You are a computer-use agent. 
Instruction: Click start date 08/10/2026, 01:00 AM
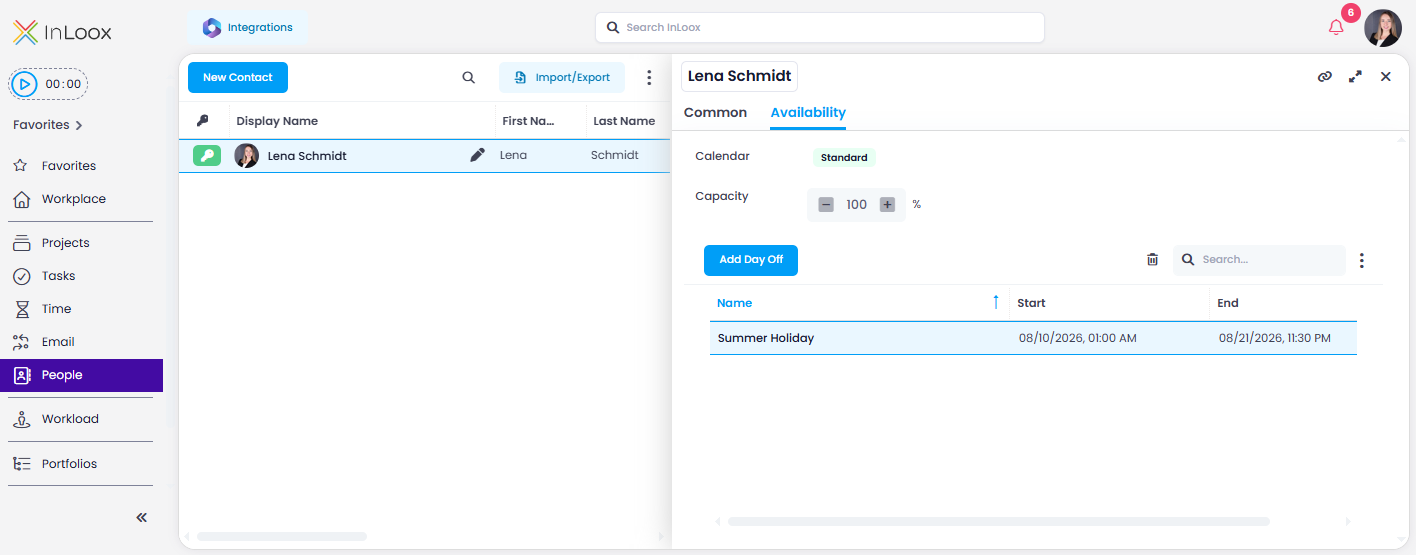1078,338
